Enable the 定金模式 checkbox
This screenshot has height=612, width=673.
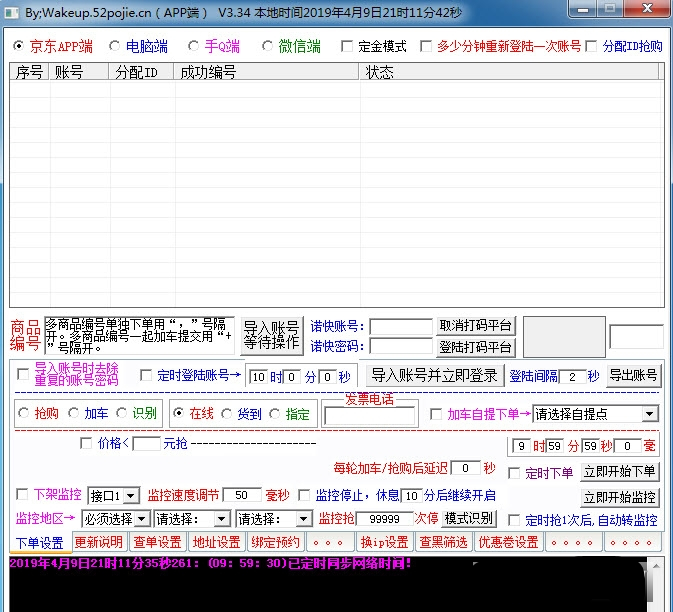[x=347, y=46]
